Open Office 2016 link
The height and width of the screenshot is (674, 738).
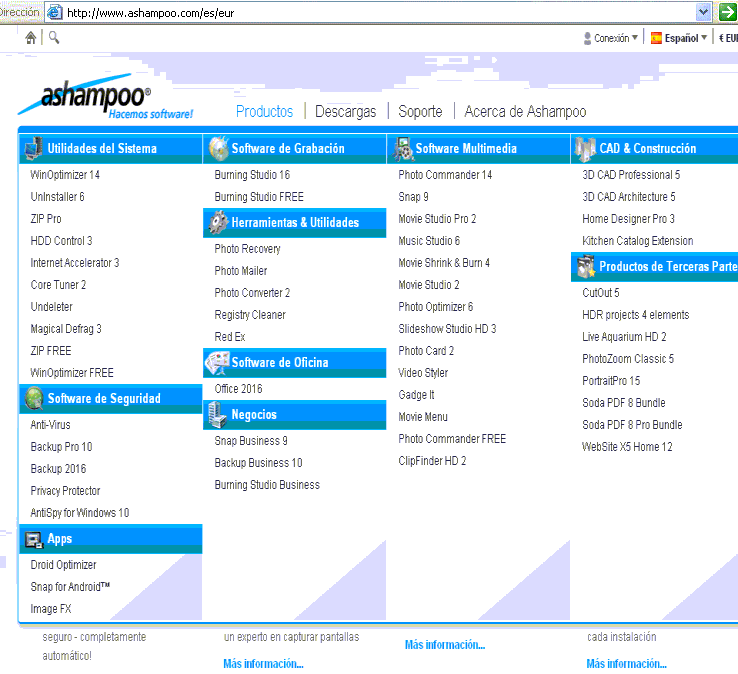(238, 389)
